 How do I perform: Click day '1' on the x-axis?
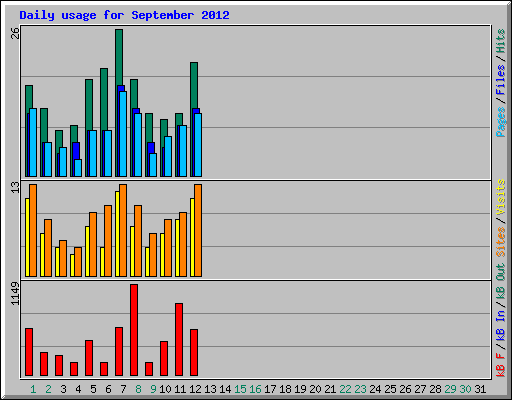point(33,389)
